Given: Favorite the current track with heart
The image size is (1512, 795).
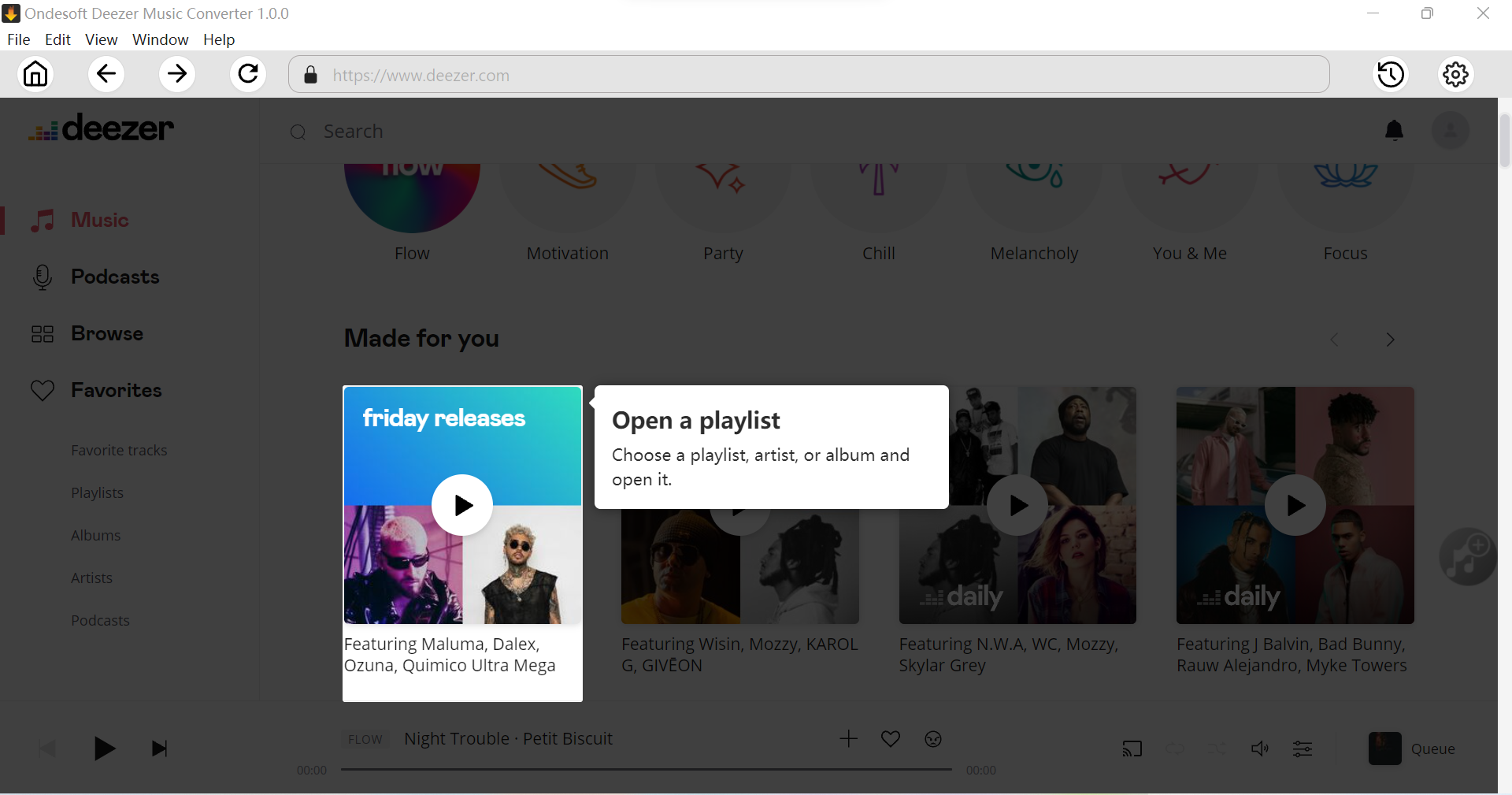Looking at the screenshot, I should (891, 738).
